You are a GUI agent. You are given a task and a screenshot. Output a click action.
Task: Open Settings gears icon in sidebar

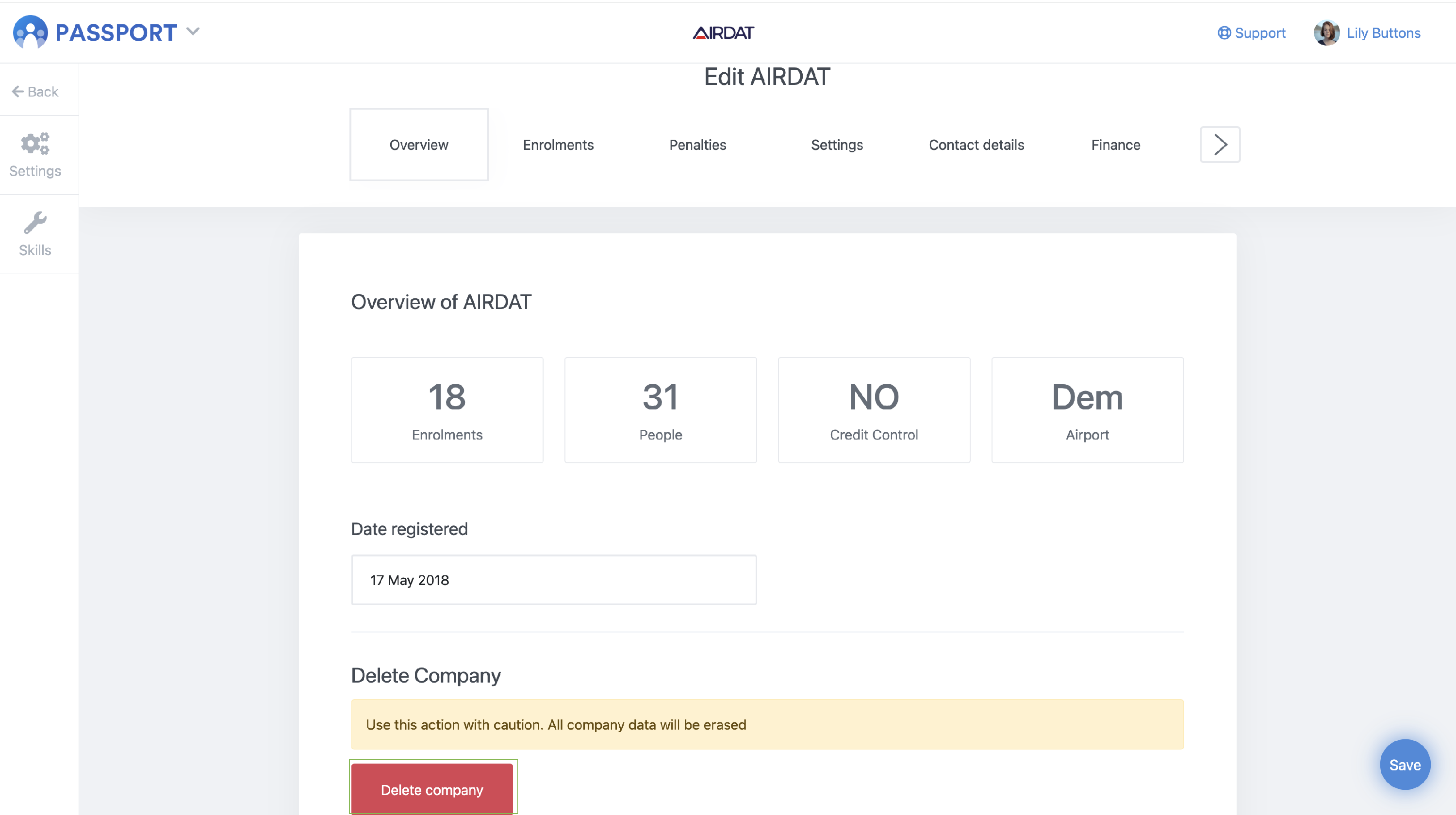tap(35, 144)
